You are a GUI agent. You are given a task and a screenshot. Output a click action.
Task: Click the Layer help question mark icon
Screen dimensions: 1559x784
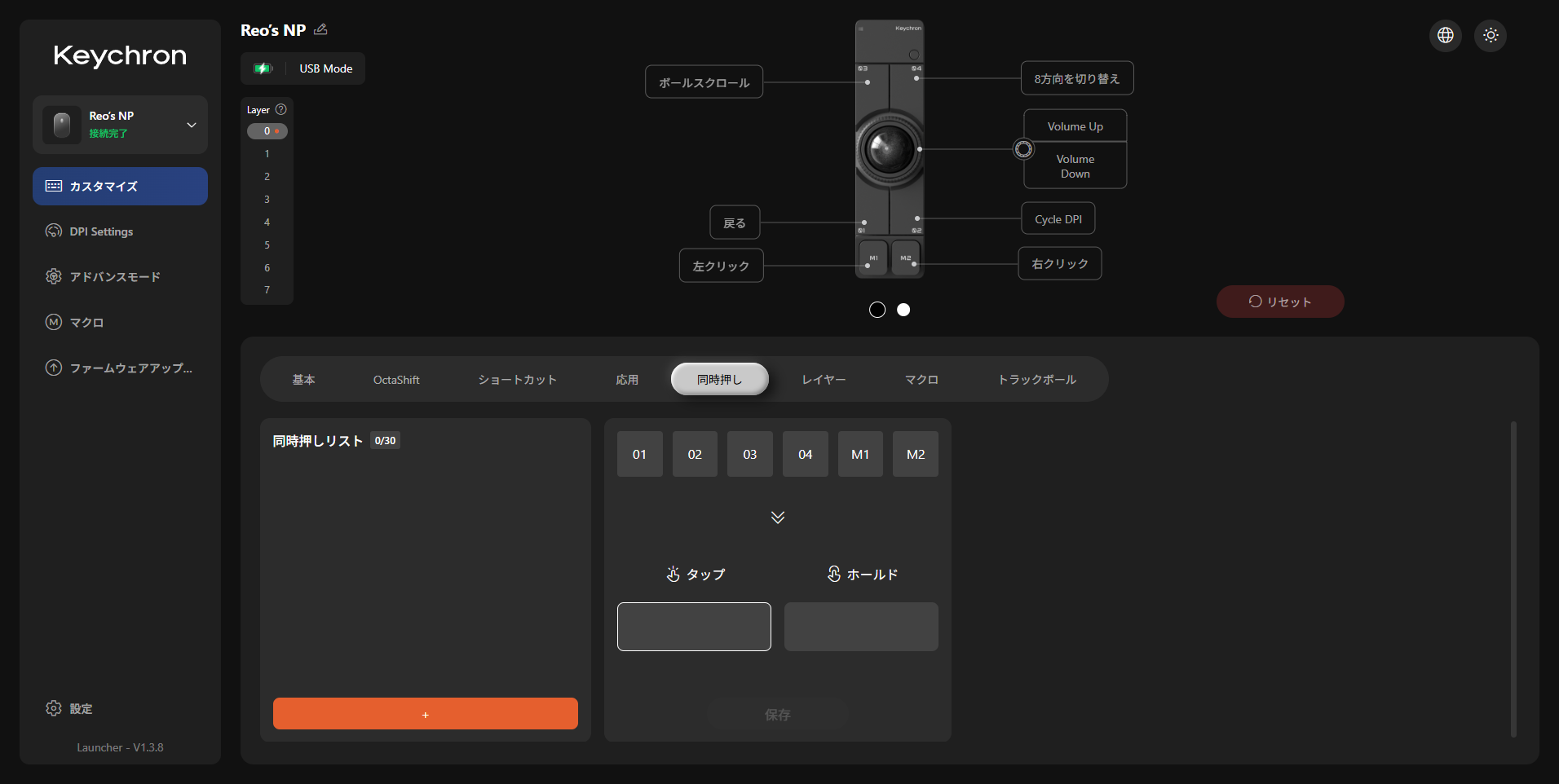(281, 109)
